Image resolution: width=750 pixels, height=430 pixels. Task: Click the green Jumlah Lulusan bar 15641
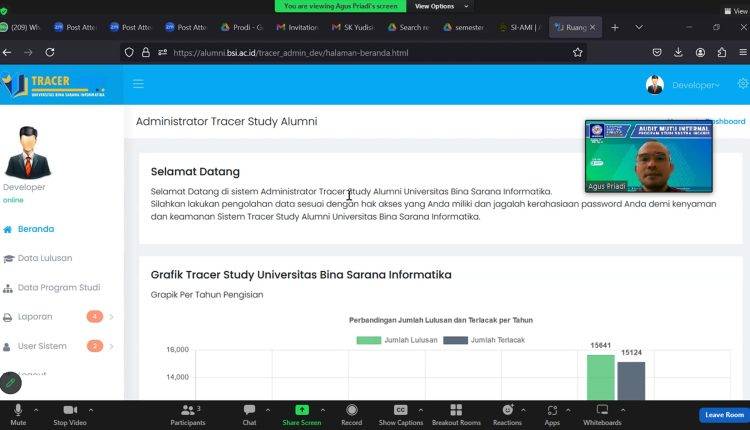(601, 377)
